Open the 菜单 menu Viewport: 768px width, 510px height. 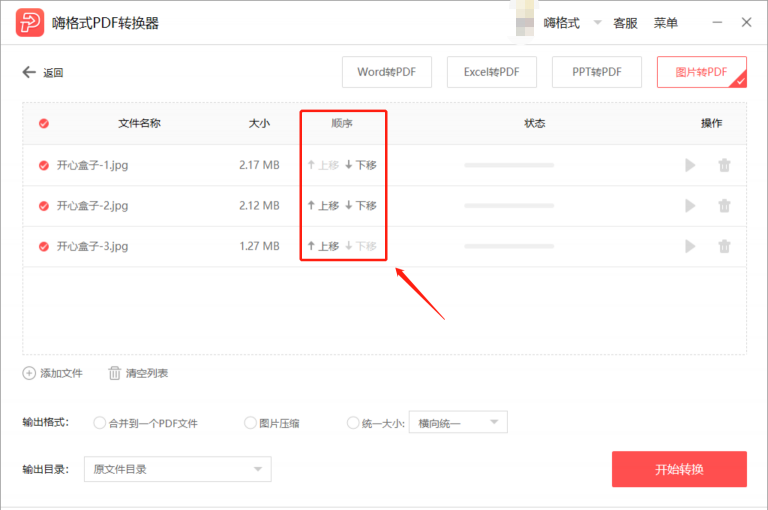(666, 23)
